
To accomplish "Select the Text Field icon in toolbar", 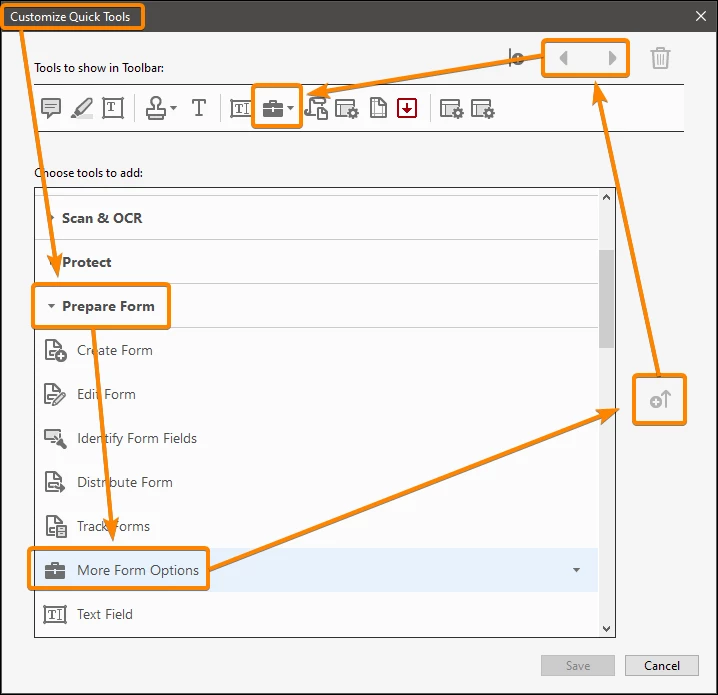I will pyautogui.click(x=240, y=109).
